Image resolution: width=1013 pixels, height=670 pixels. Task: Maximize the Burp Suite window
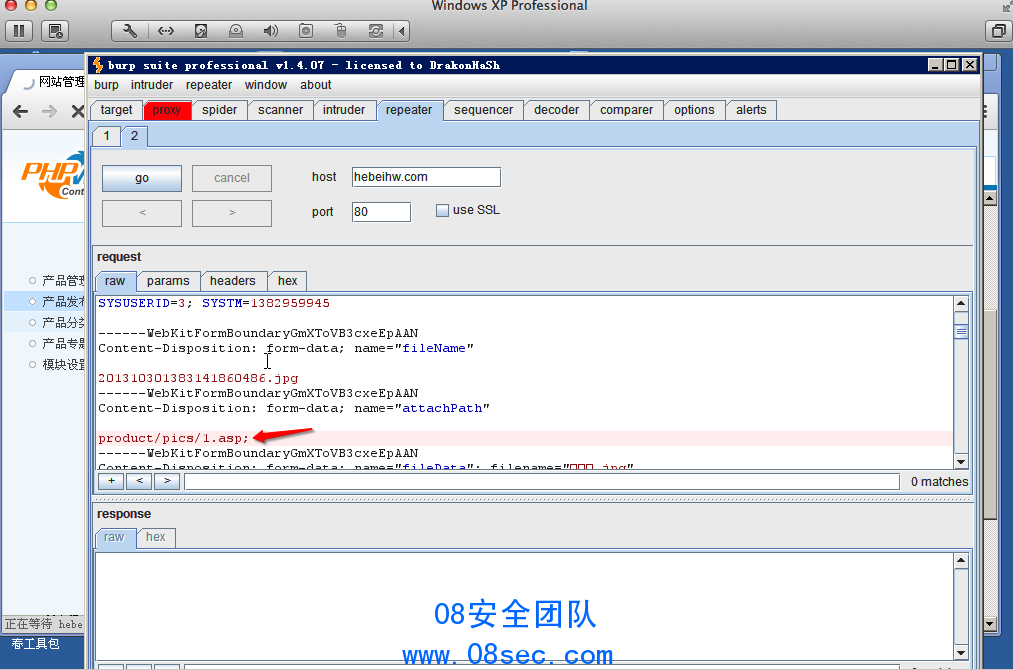[952, 65]
